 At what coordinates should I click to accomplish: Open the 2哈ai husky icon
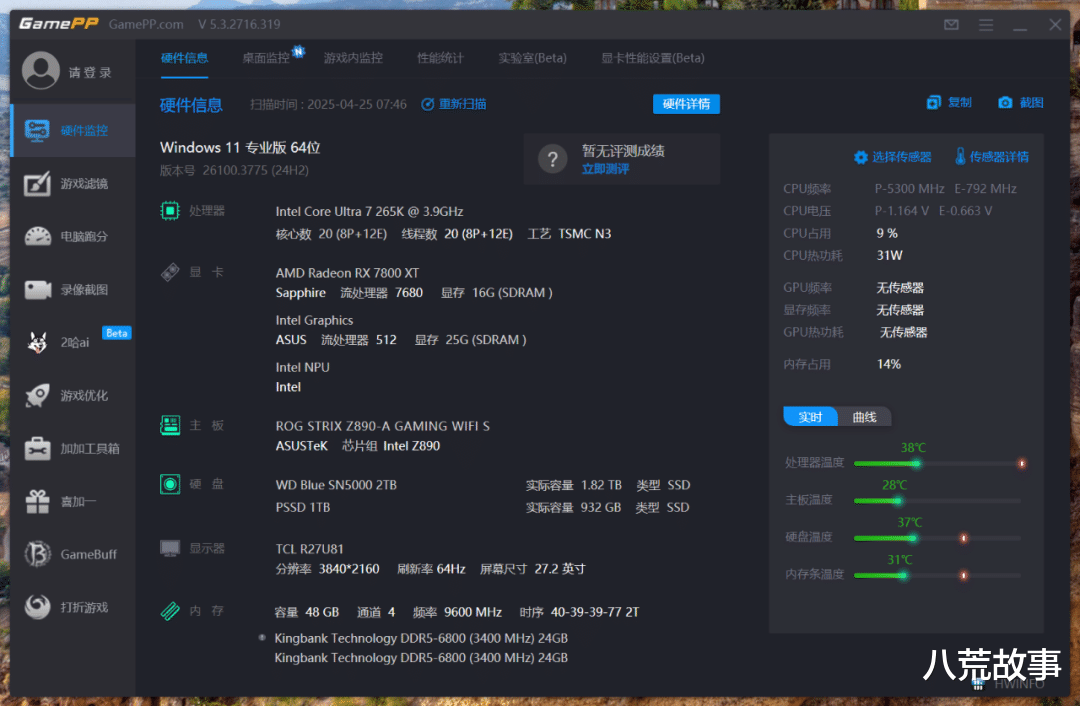tap(37, 342)
